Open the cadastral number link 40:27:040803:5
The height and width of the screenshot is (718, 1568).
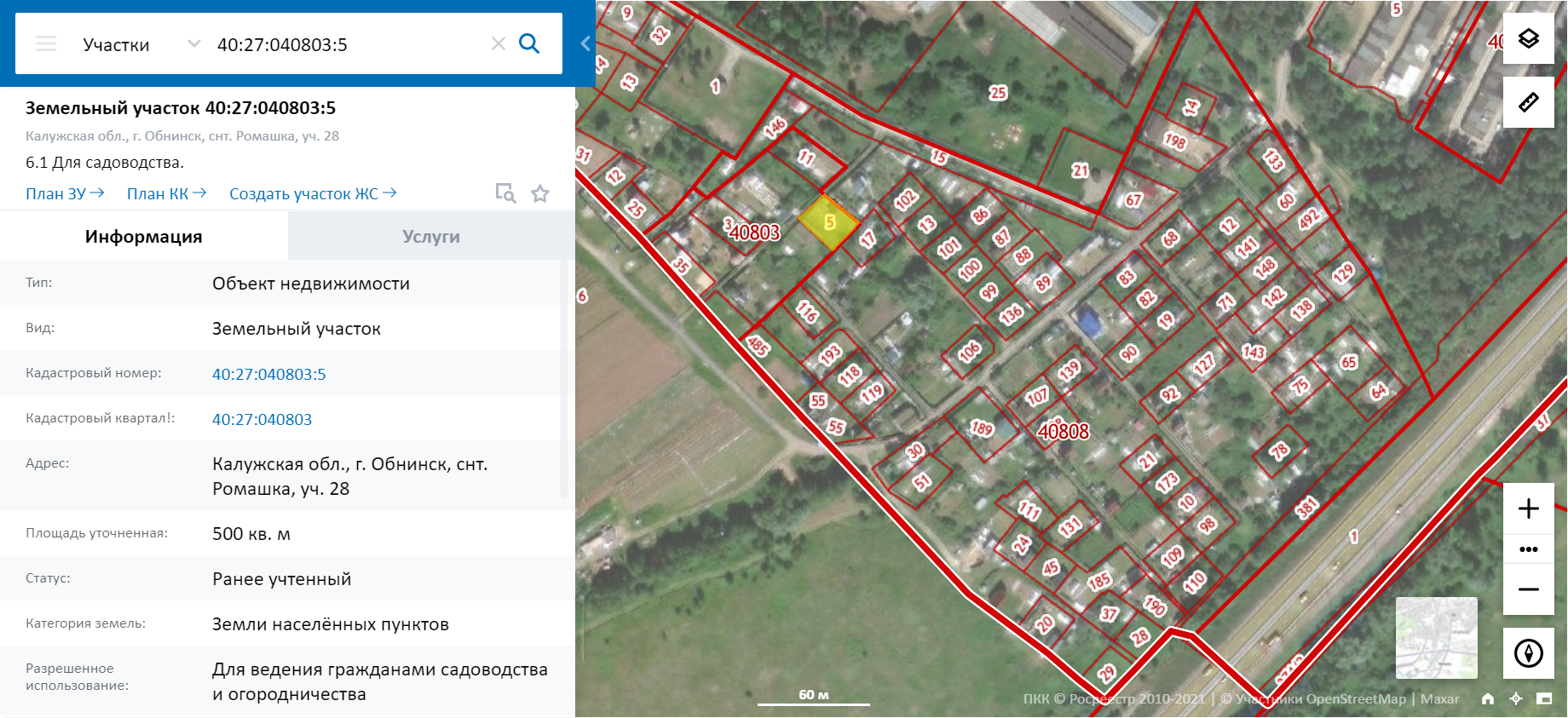pyautogui.click(x=269, y=374)
